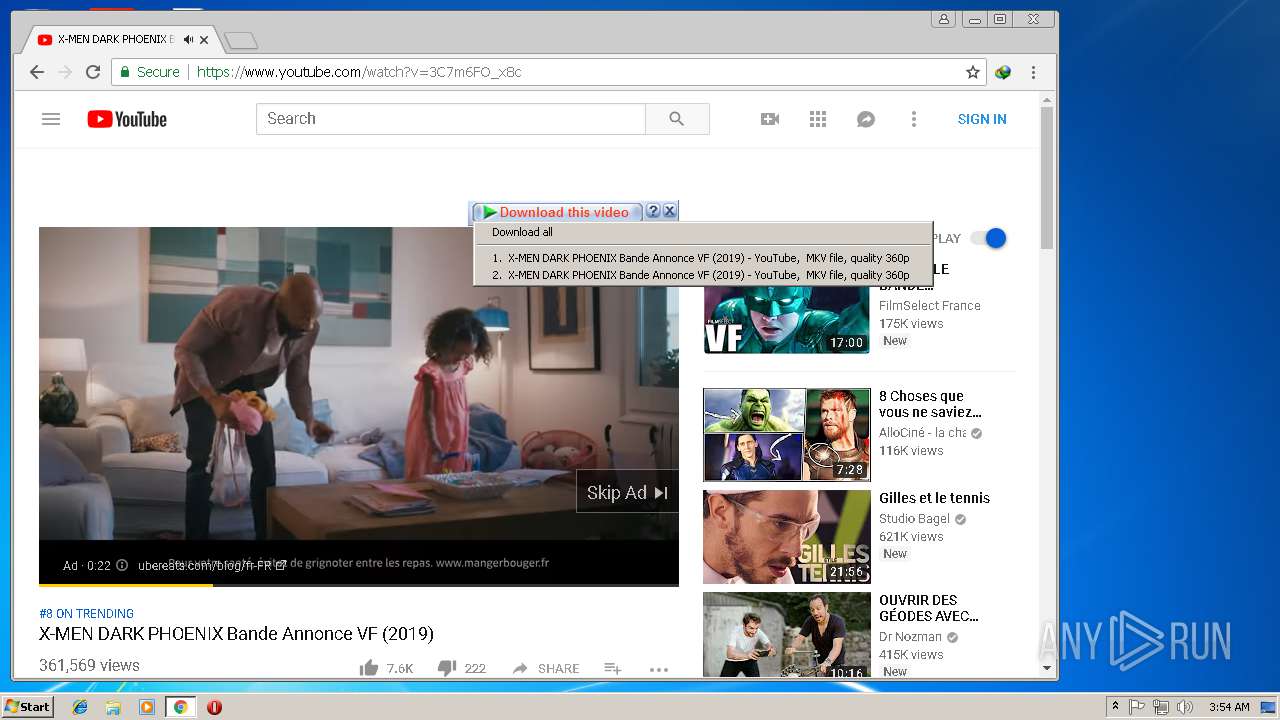Choose the second MKV 360p download entry
Viewport: 1280px width, 720px height.
pyautogui.click(x=702, y=275)
